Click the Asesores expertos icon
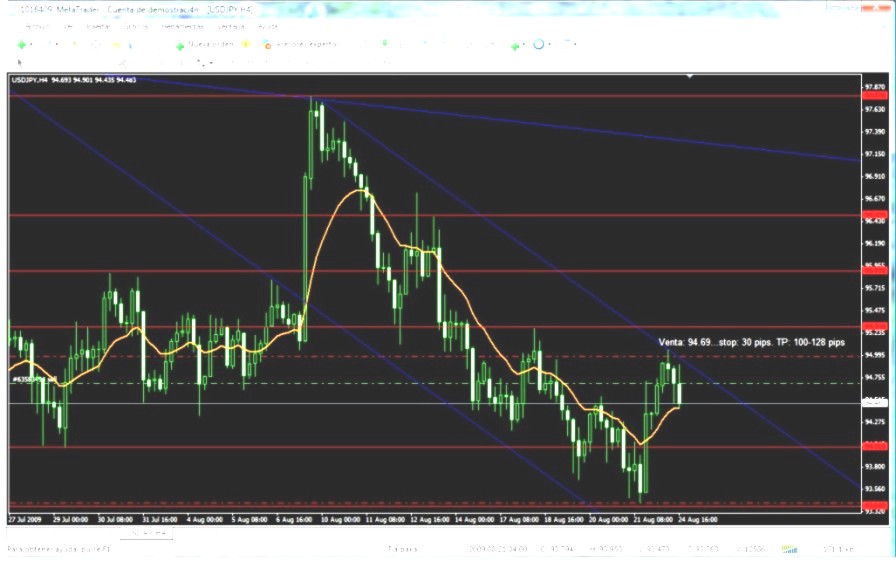 tap(267, 45)
